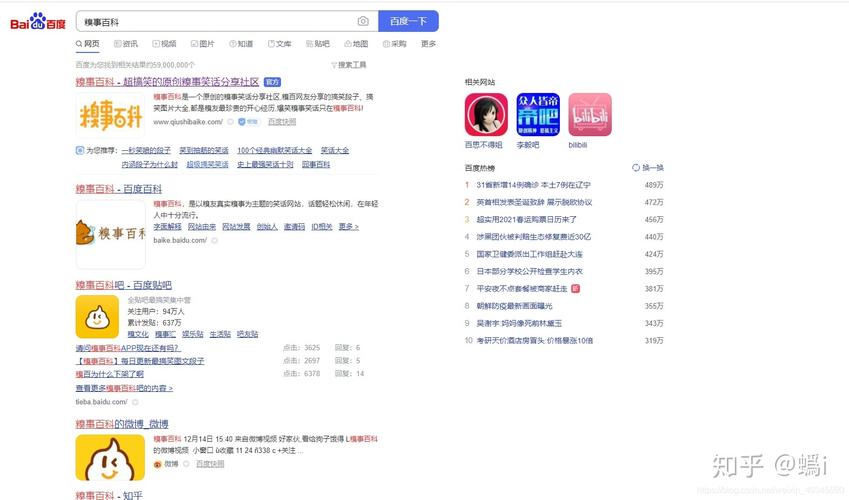Image resolution: width=849 pixels, height=500 pixels.
Task: Open the 糗事百科 - 百度百科 result
Action: (119, 189)
